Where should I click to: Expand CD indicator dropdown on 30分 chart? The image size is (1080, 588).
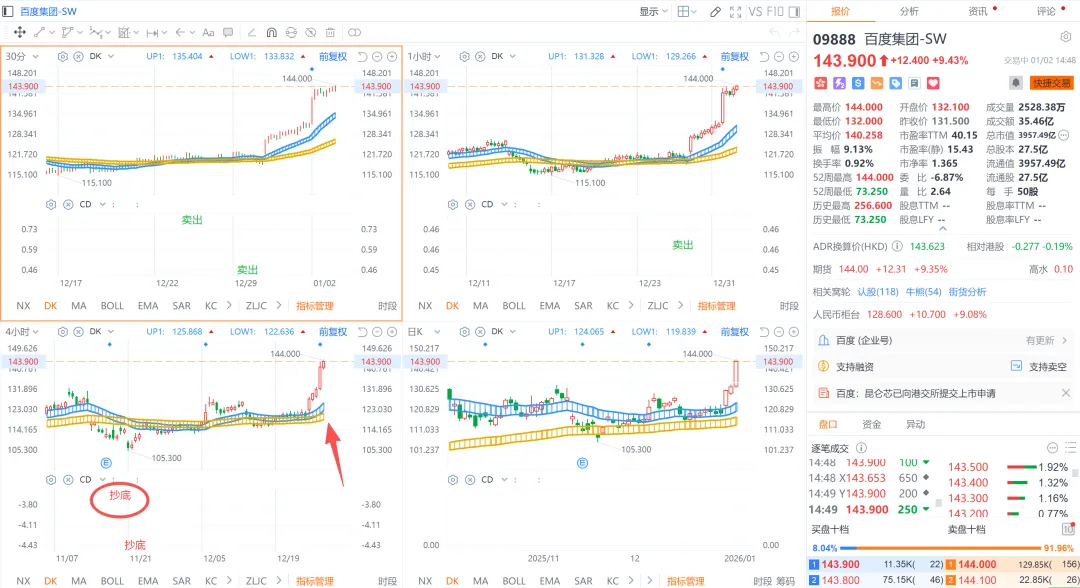[x=103, y=204]
